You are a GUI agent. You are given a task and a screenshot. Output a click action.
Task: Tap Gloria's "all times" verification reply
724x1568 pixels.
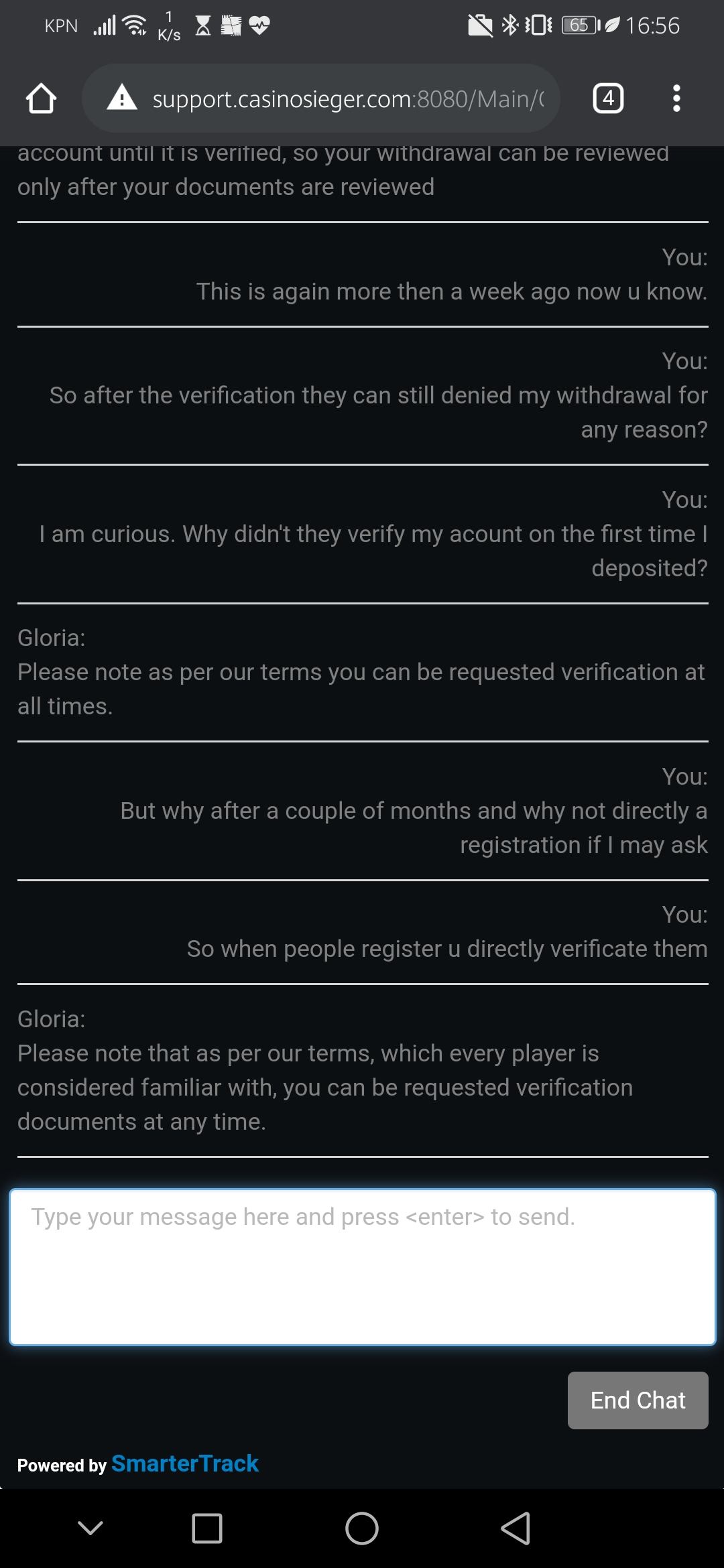[361, 688]
